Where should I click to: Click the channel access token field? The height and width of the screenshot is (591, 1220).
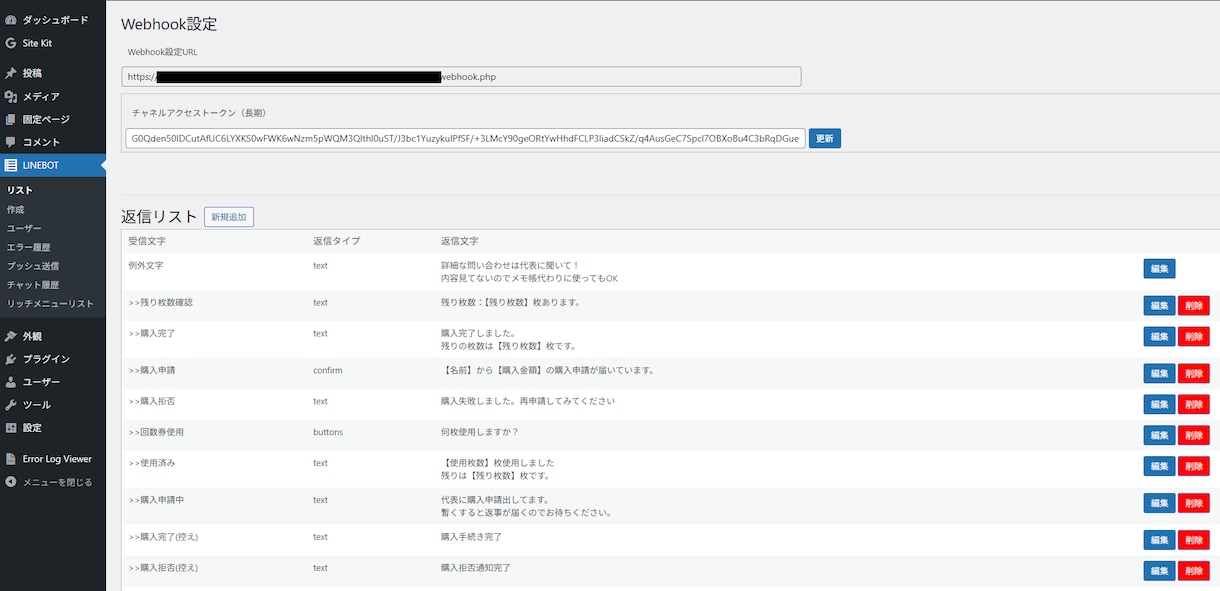tap(465, 138)
